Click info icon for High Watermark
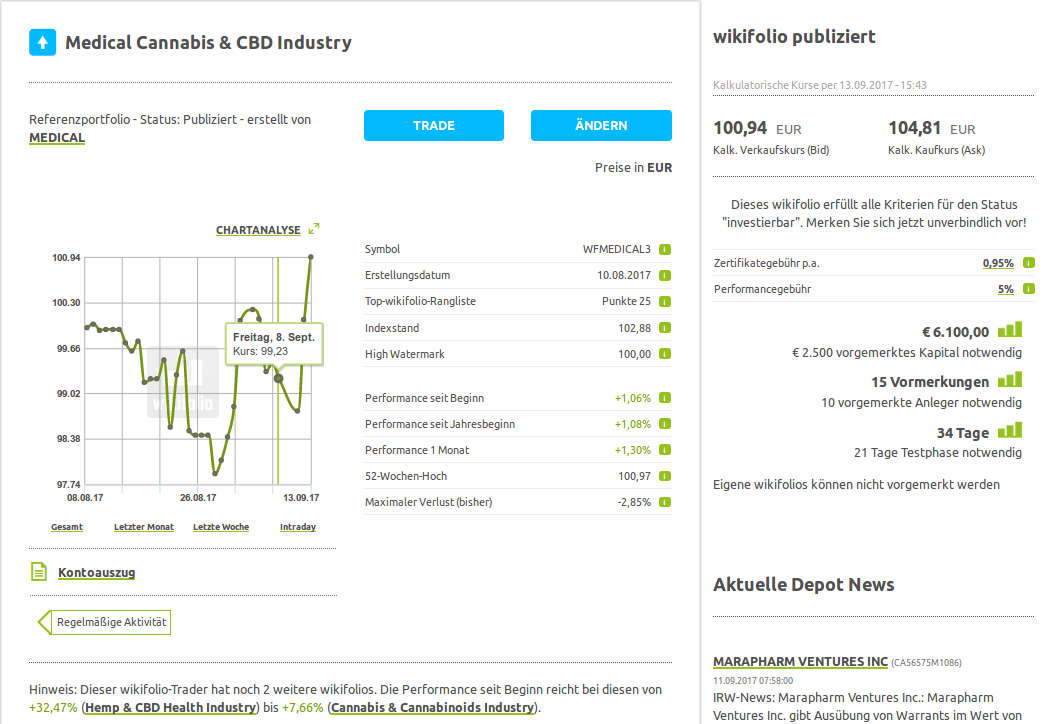Screen dimensions: 1064x724 click(x=665, y=354)
